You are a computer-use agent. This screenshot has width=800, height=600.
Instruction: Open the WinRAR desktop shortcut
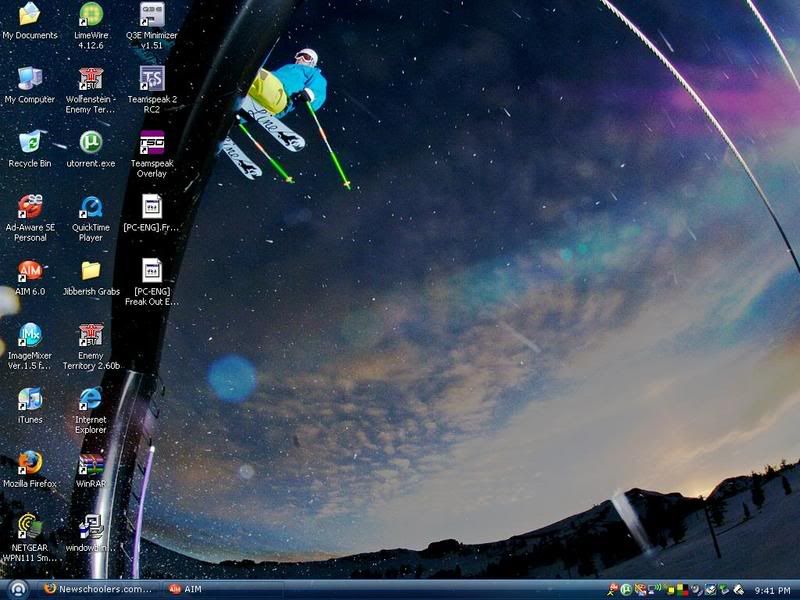(x=91, y=463)
